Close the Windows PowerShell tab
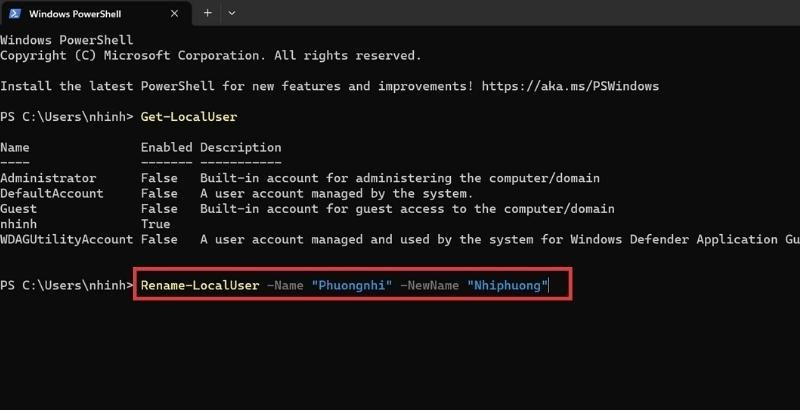 coord(174,14)
